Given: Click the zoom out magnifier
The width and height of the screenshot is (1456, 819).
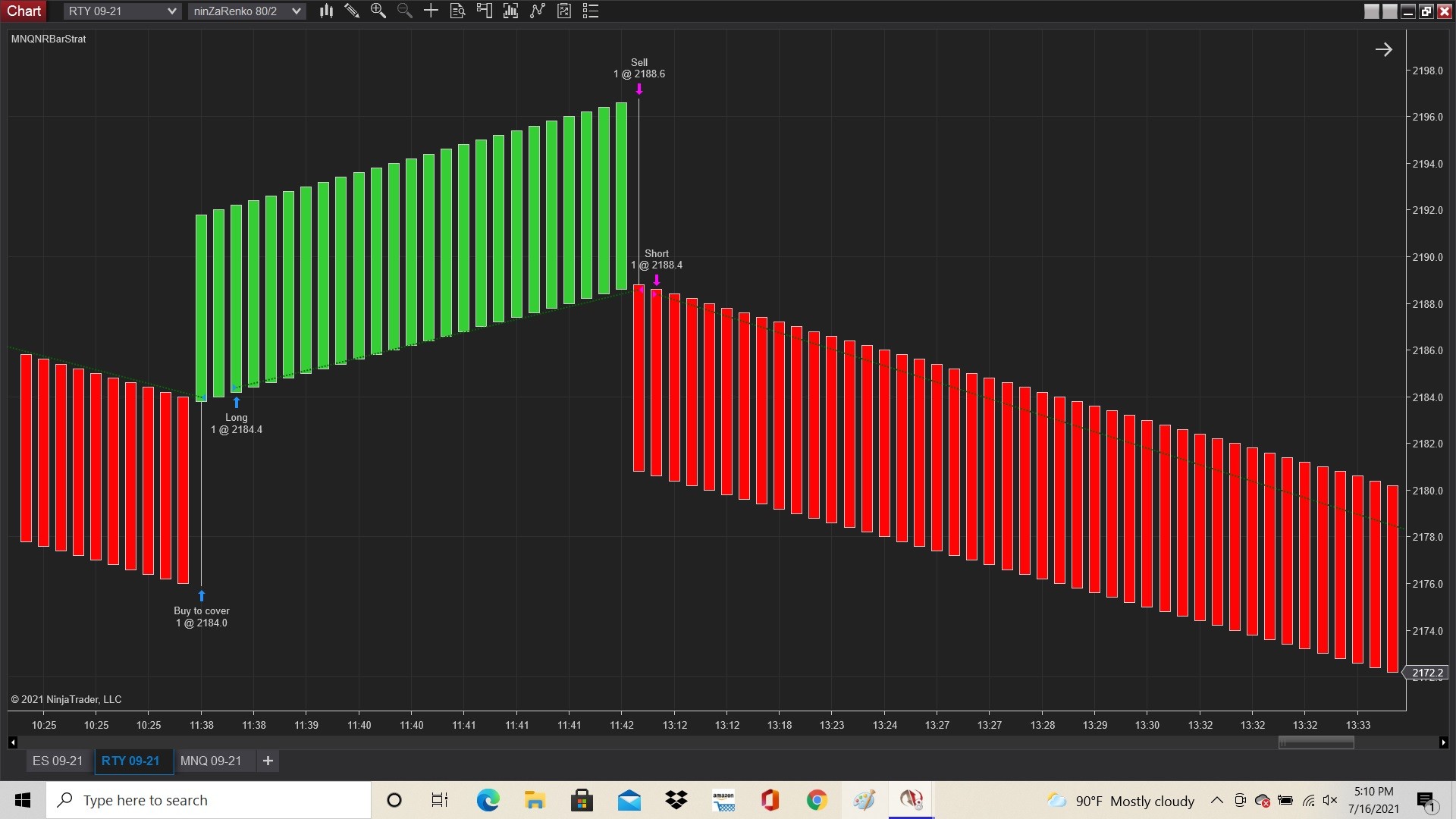Looking at the screenshot, I should [x=404, y=11].
